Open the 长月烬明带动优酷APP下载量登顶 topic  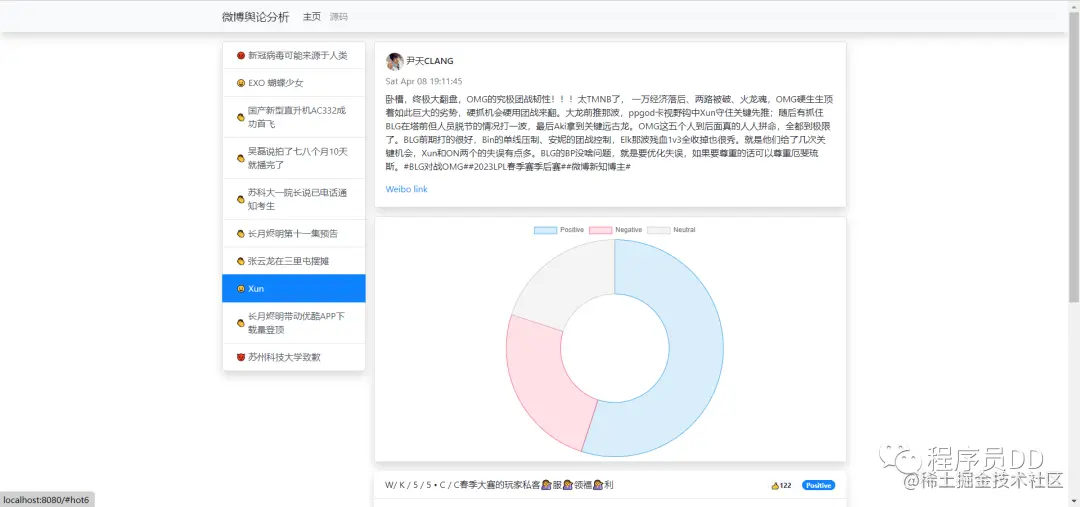click(x=293, y=322)
